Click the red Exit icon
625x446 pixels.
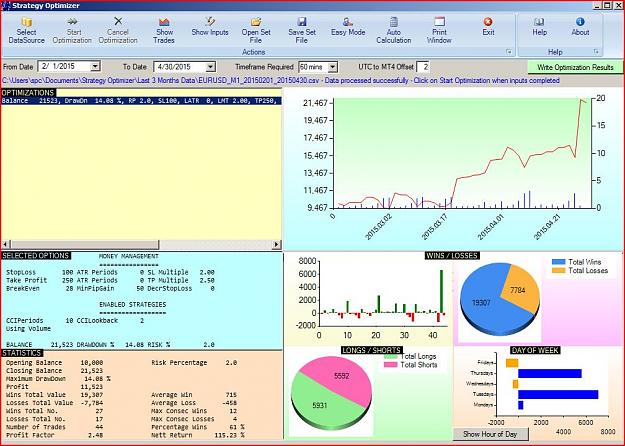pos(488,22)
